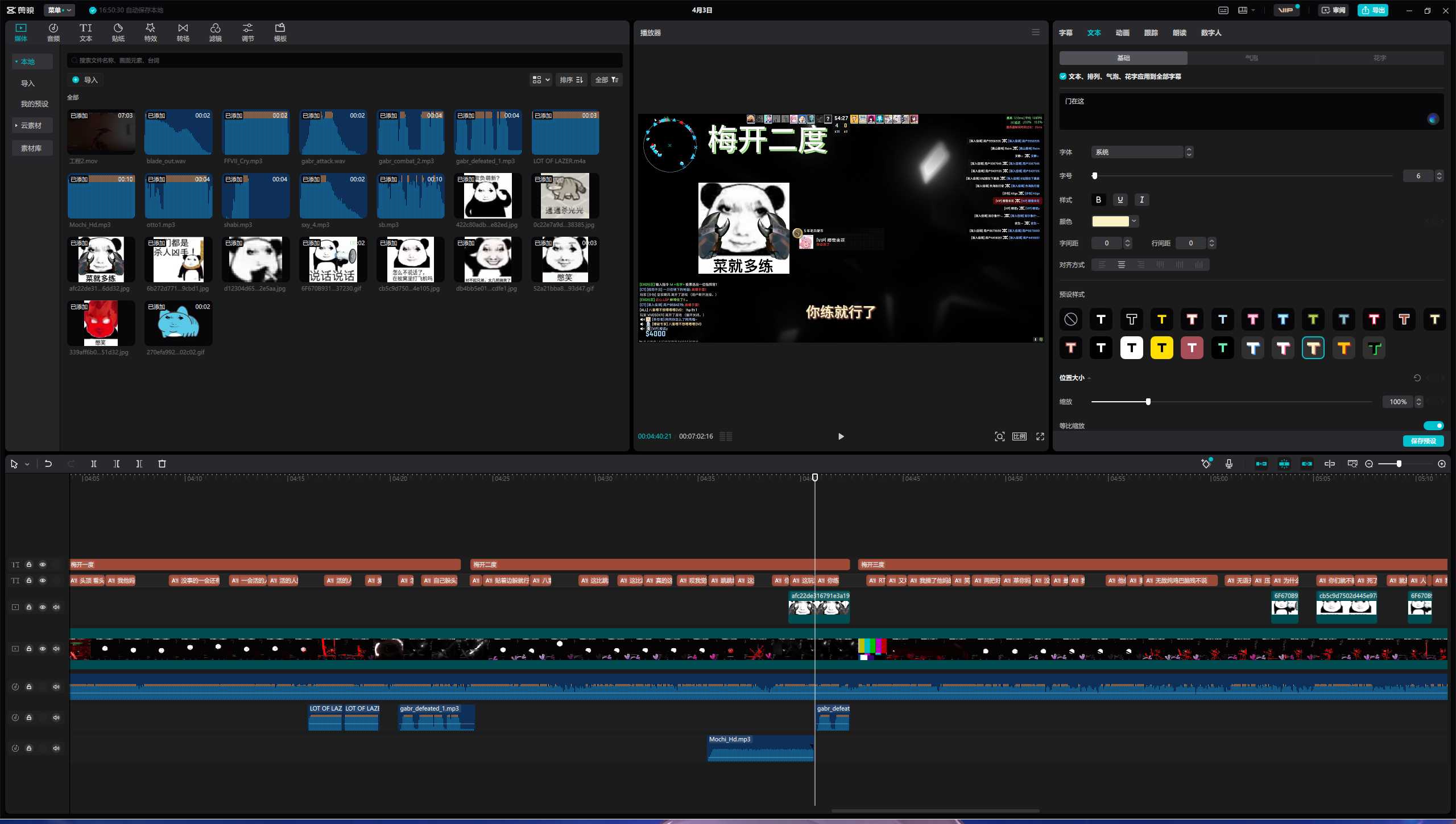Open the 字体 font dropdown
This screenshot has height=824, width=1456.
(x=1141, y=152)
